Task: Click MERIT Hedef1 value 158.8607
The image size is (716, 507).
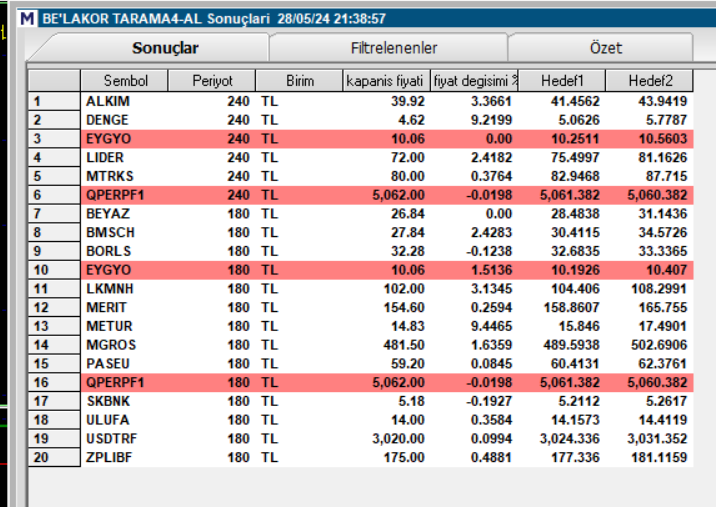Action: 571,307
